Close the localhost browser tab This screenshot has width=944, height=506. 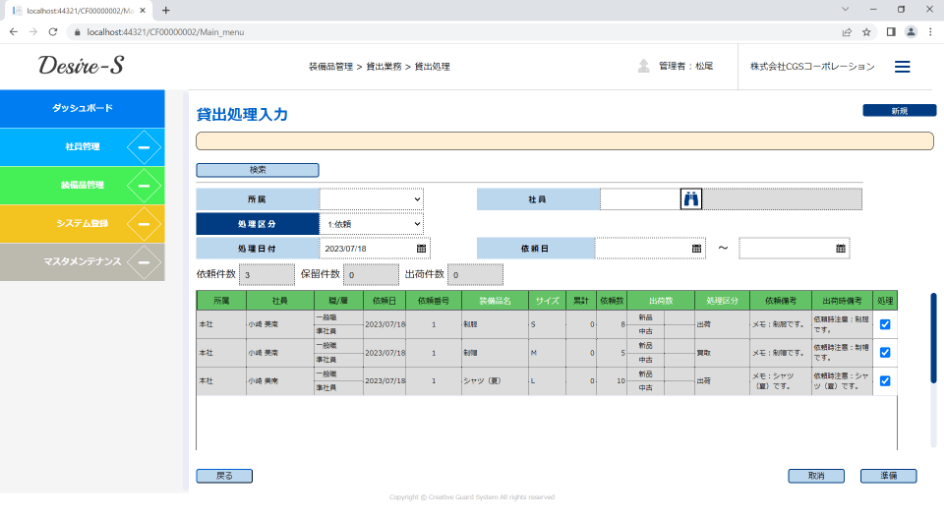tap(143, 10)
